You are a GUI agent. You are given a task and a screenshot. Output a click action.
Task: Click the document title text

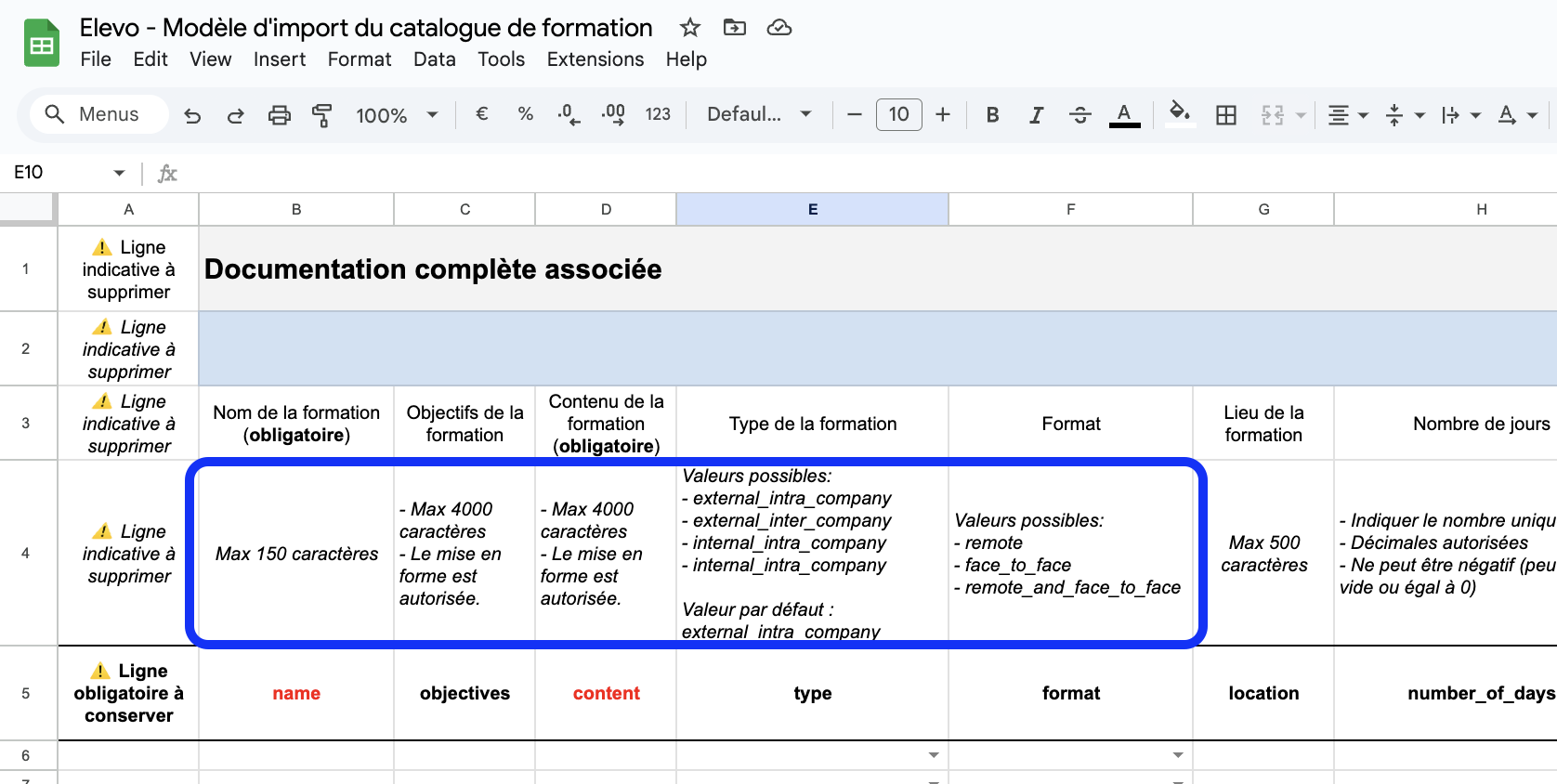(366, 28)
